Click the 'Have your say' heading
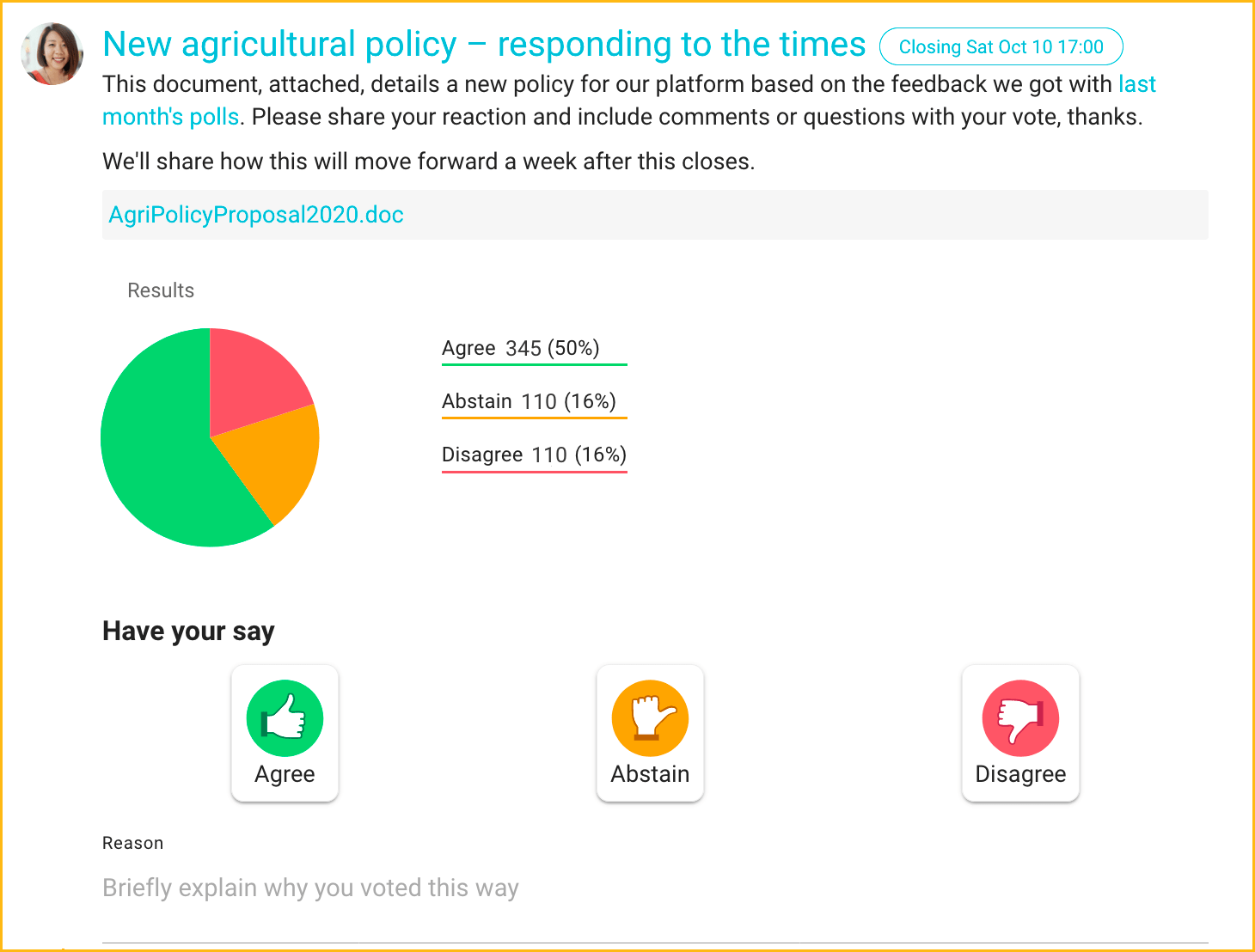 [188, 632]
